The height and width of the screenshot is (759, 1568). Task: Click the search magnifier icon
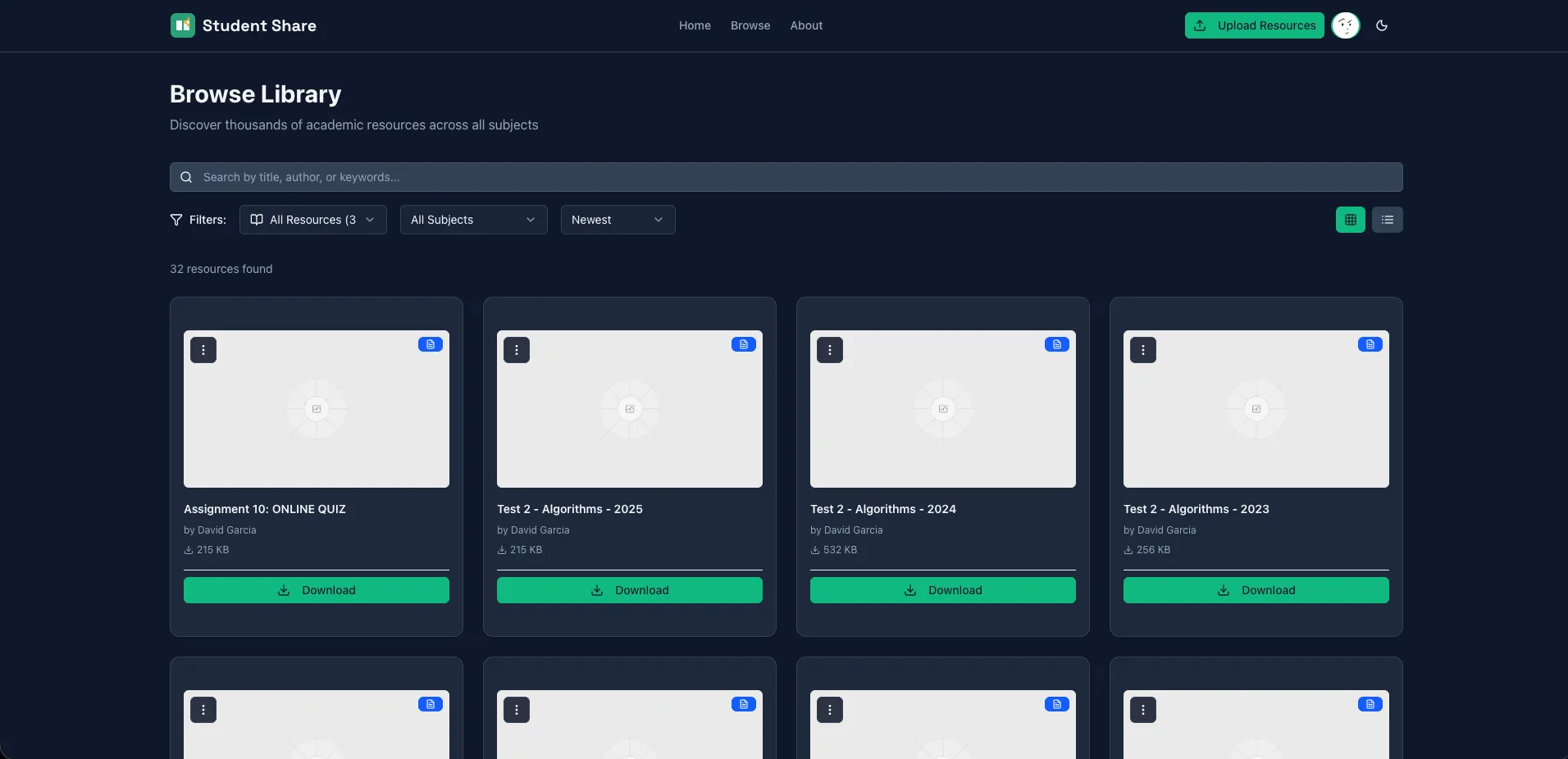pyautogui.click(x=186, y=177)
